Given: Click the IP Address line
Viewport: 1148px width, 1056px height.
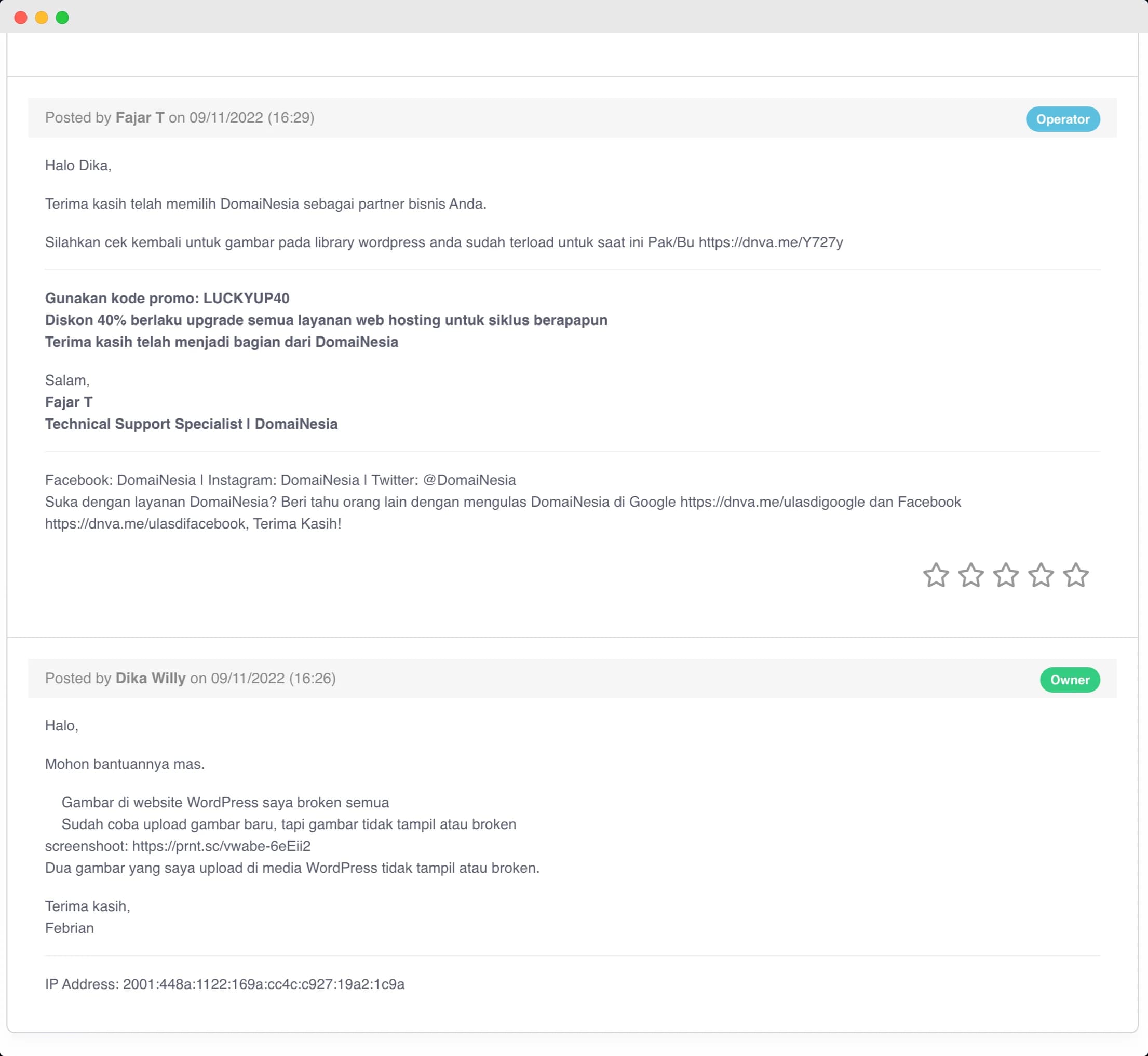Looking at the screenshot, I should 225,984.
